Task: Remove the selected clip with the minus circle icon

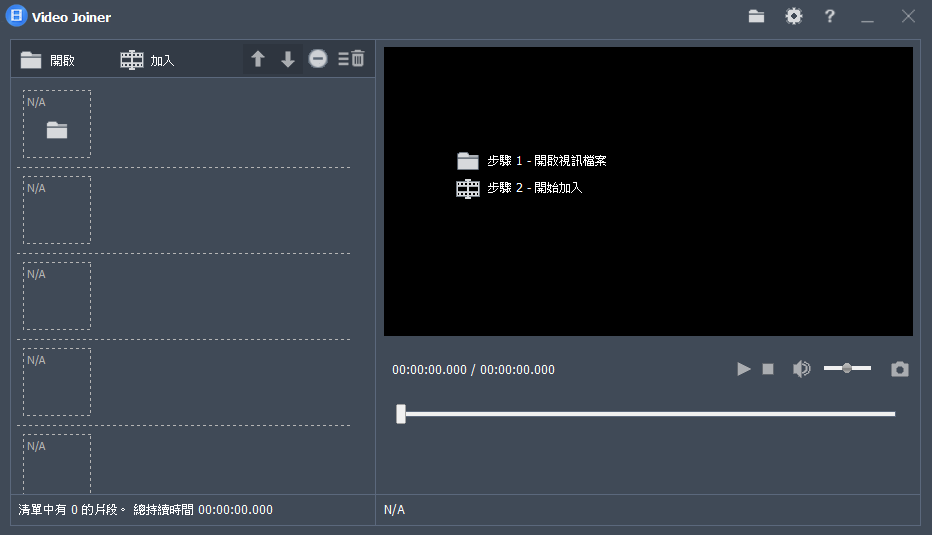Action: [x=318, y=58]
